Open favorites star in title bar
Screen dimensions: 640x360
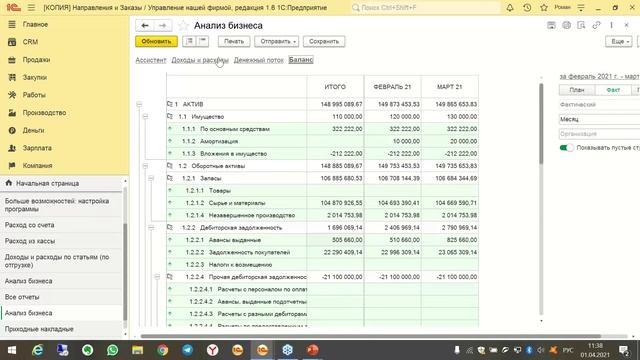pos(544,7)
